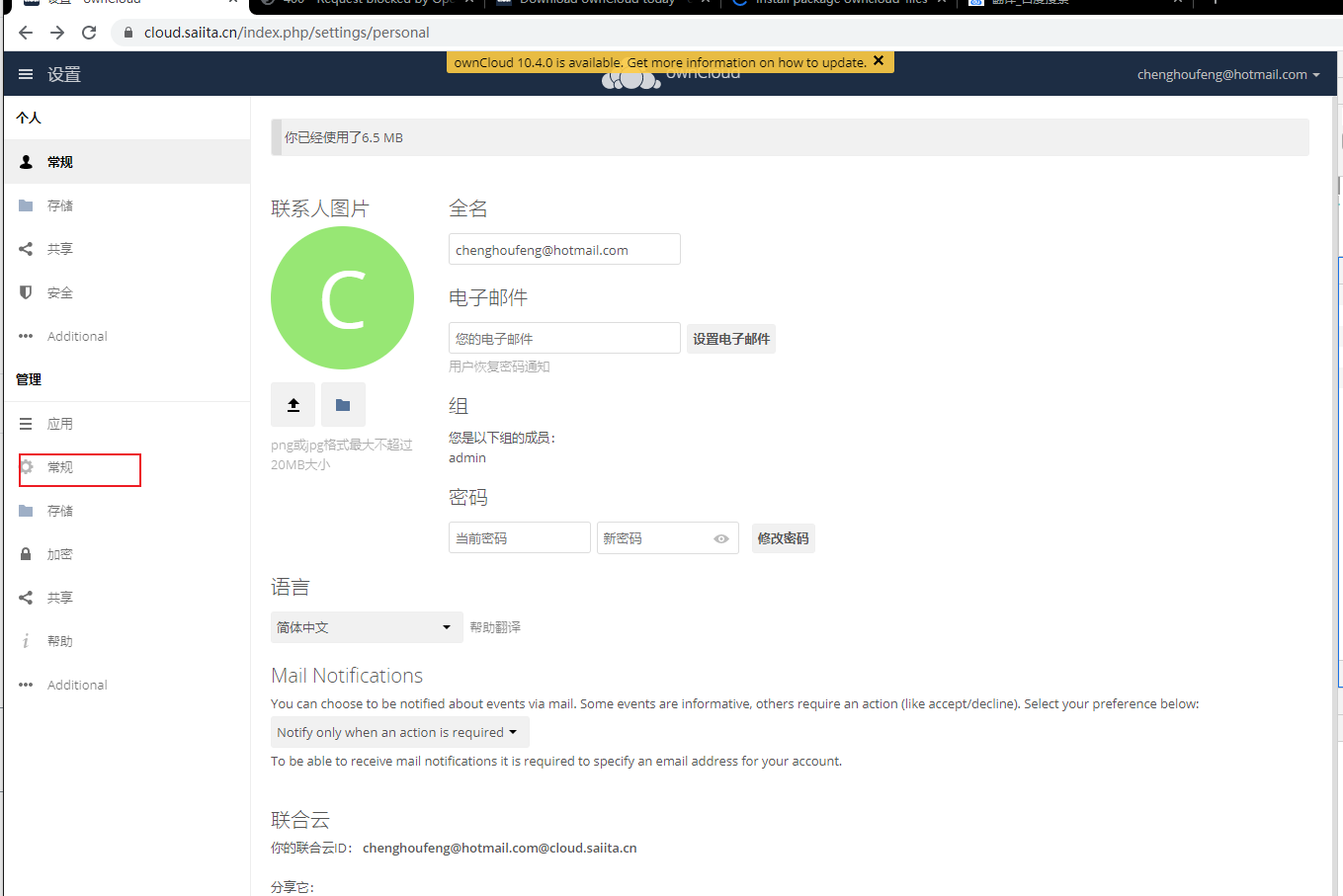Click the 设置电子邮件 button
This screenshot has height=896, width=1343.
730,338
